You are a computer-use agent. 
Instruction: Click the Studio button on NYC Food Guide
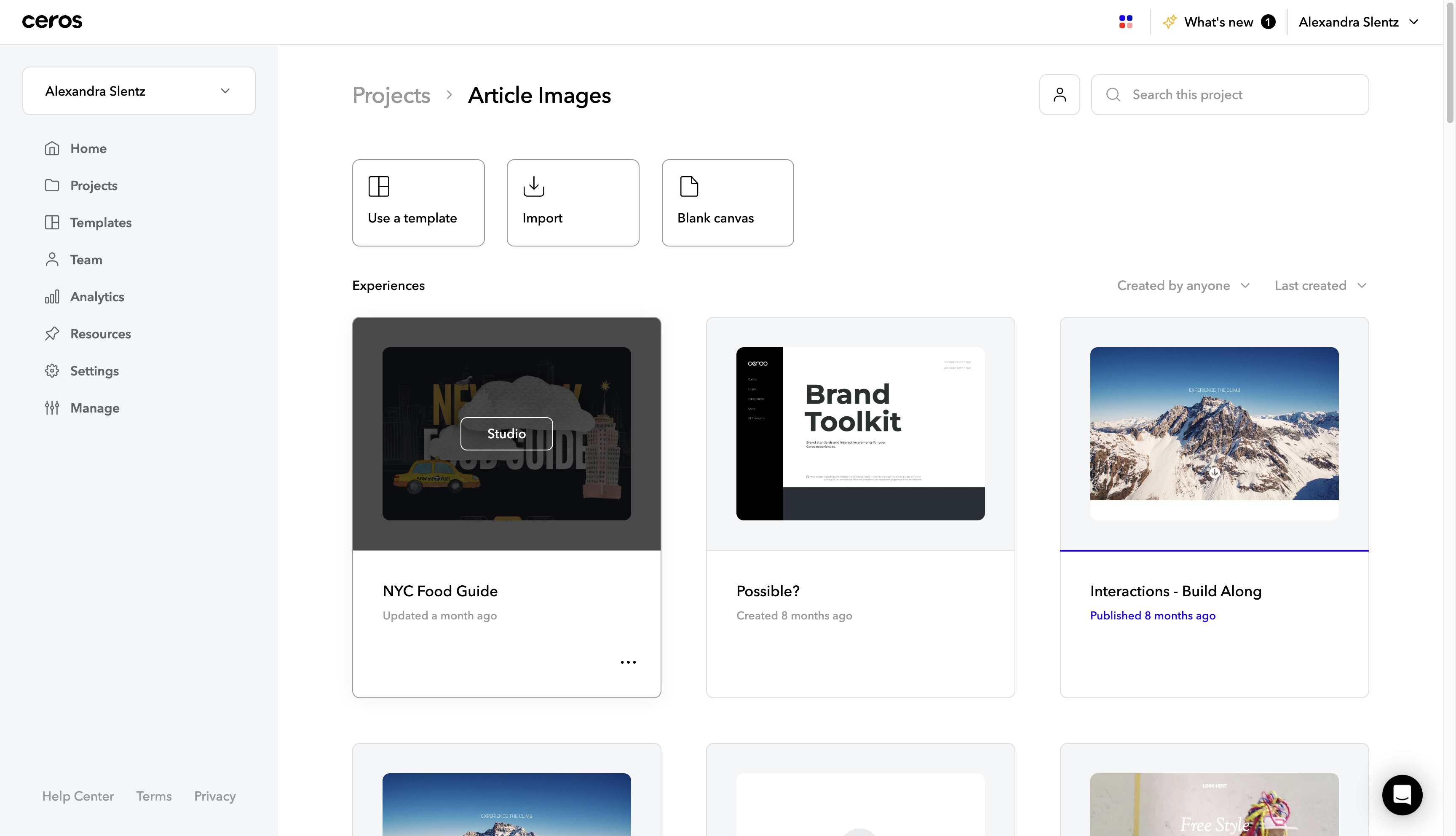[x=506, y=434]
